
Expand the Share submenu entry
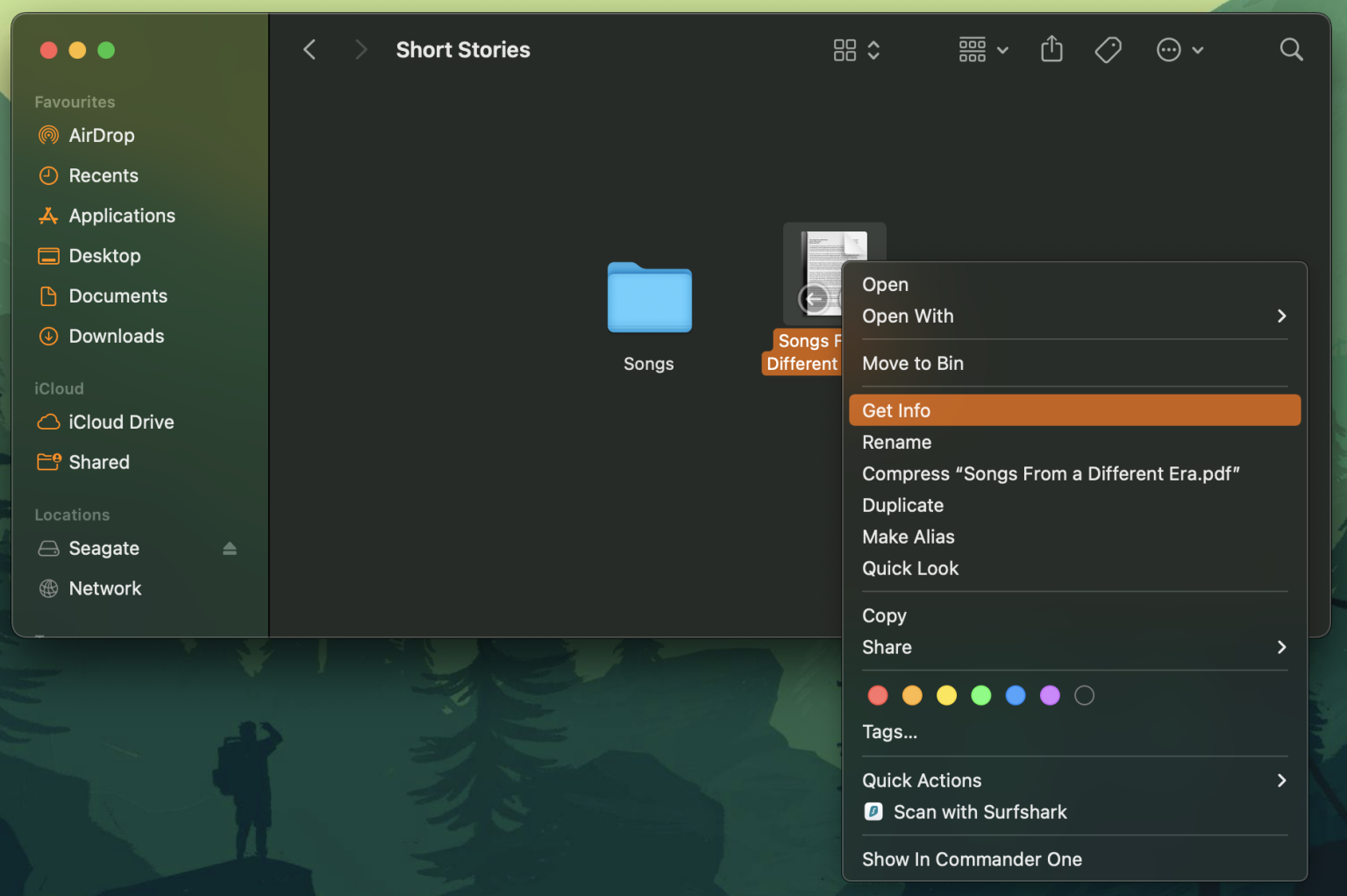click(x=887, y=647)
